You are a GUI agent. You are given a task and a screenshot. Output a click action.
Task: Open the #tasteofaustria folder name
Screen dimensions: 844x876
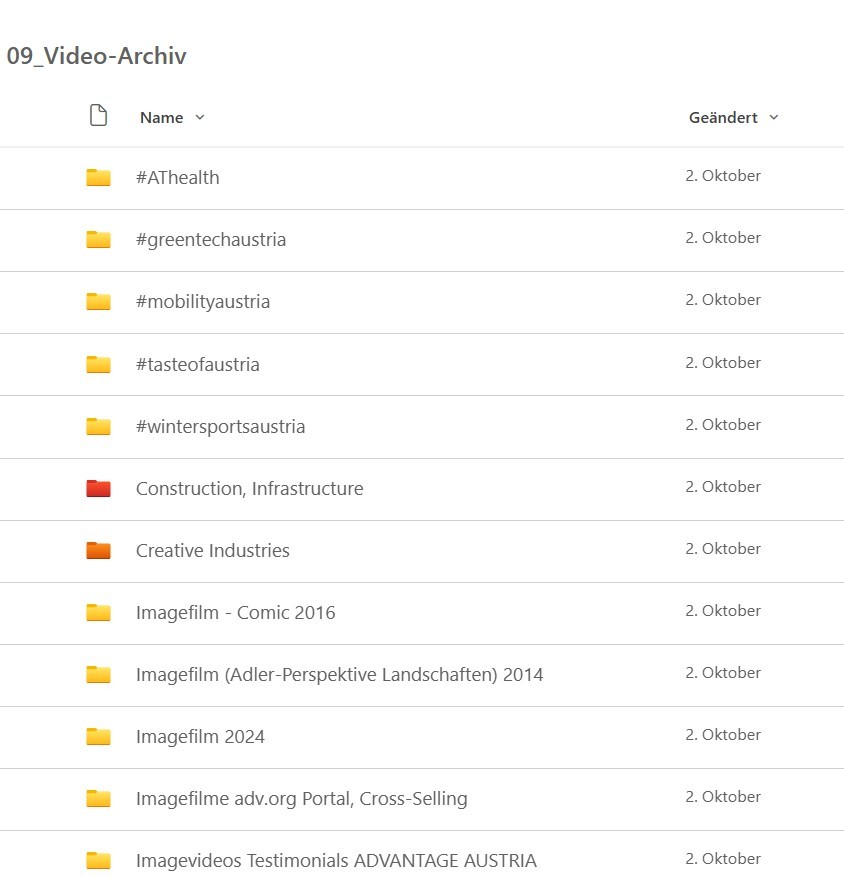(x=198, y=364)
